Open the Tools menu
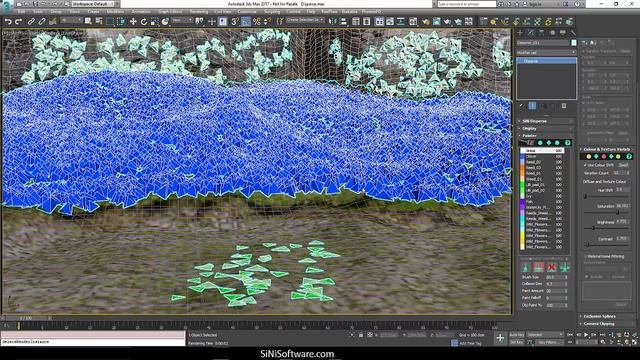Image resolution: width=640 pixels, height=360 pixels. point(38,12)
